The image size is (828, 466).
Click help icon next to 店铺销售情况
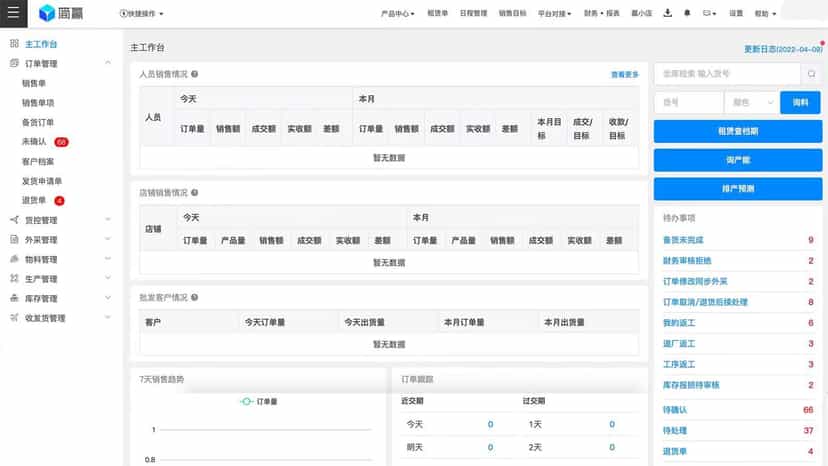pyautogui.click(x=194, y=192)
